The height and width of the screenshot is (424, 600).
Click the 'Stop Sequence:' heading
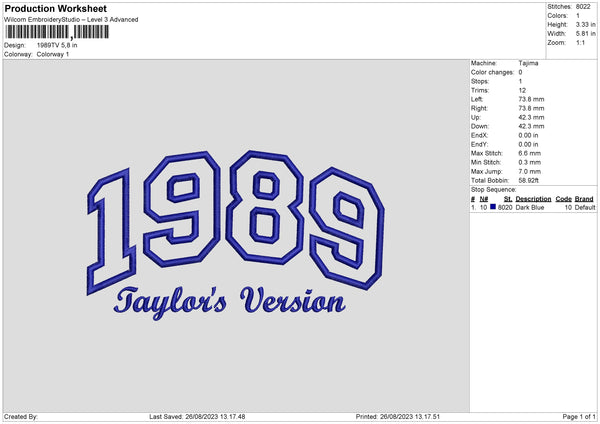click(x=493, y=190)
